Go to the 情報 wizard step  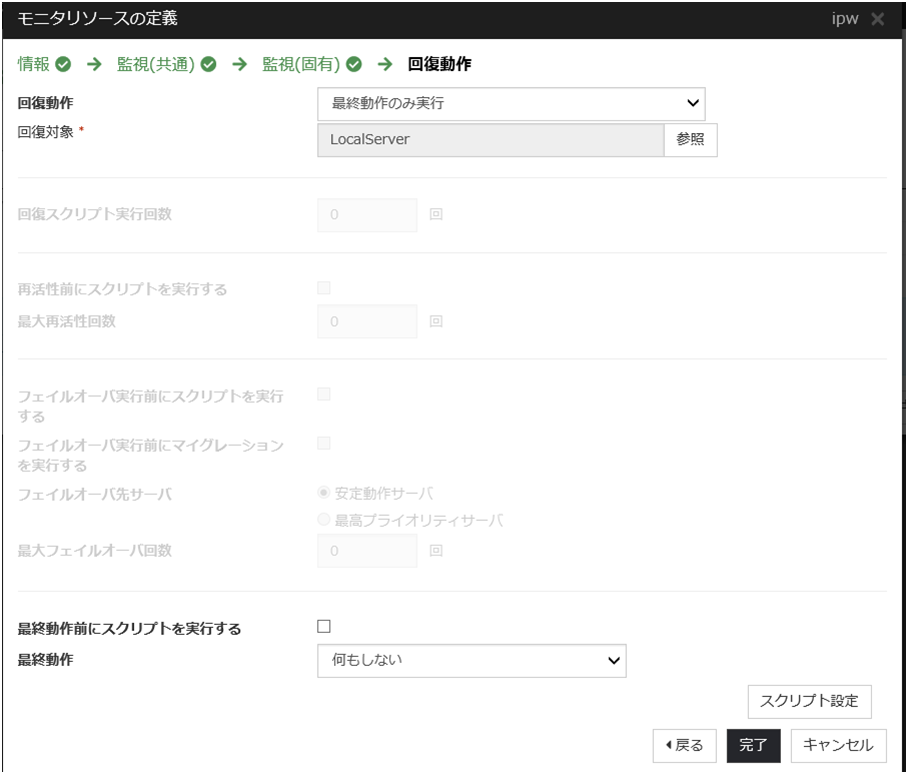[33, 65]
